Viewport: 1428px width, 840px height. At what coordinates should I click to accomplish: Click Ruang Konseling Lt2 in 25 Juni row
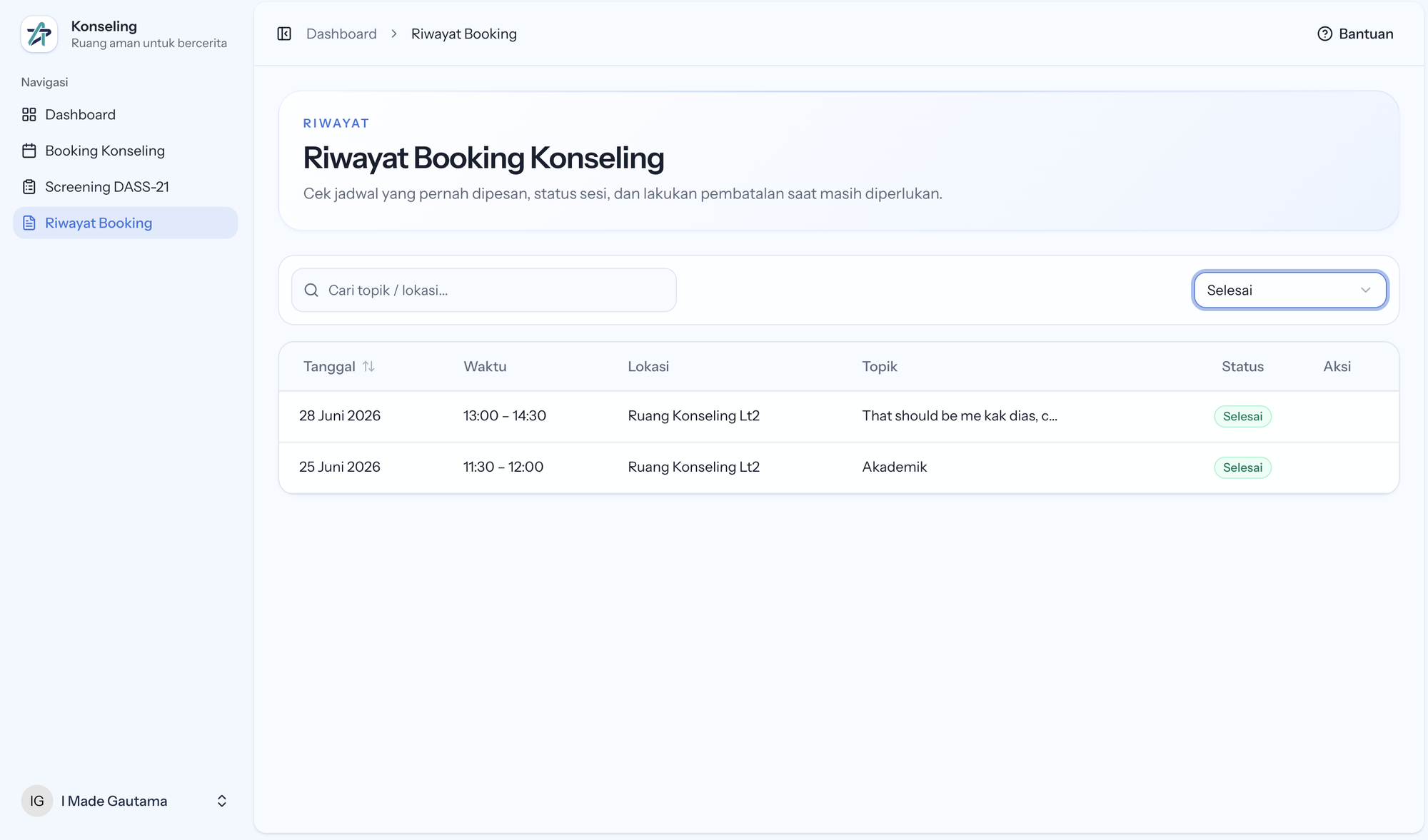(694, 467)
